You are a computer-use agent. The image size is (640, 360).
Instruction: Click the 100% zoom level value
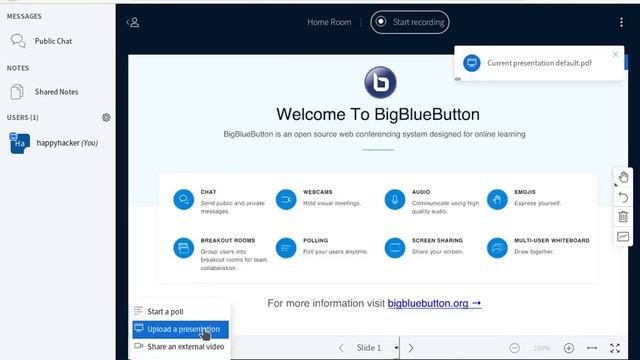tap(542, 348)
